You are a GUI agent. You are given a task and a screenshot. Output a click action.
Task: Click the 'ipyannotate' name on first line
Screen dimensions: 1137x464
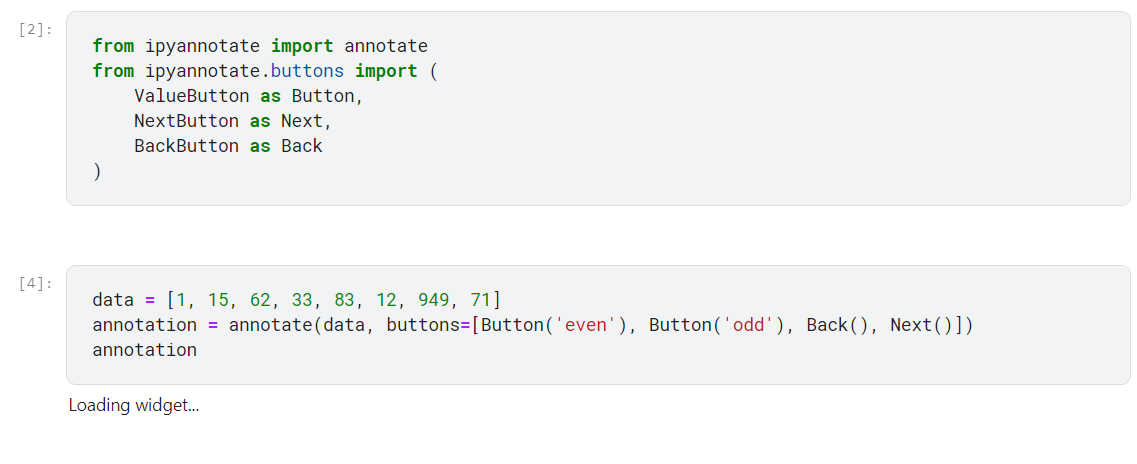point(202,46)
